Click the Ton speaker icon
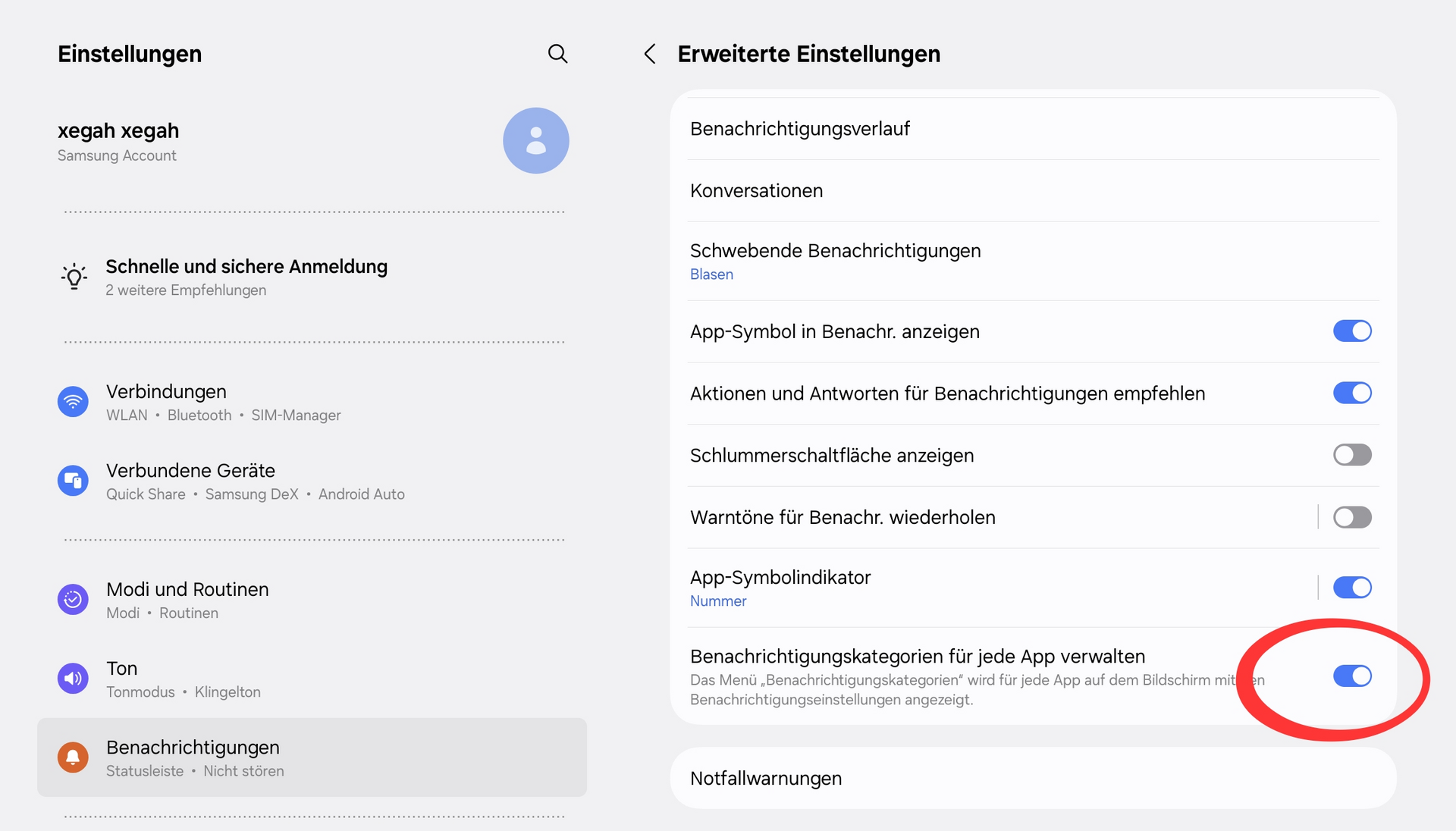This screenshot has height=831, width=1456. click(x=73, y=679)
